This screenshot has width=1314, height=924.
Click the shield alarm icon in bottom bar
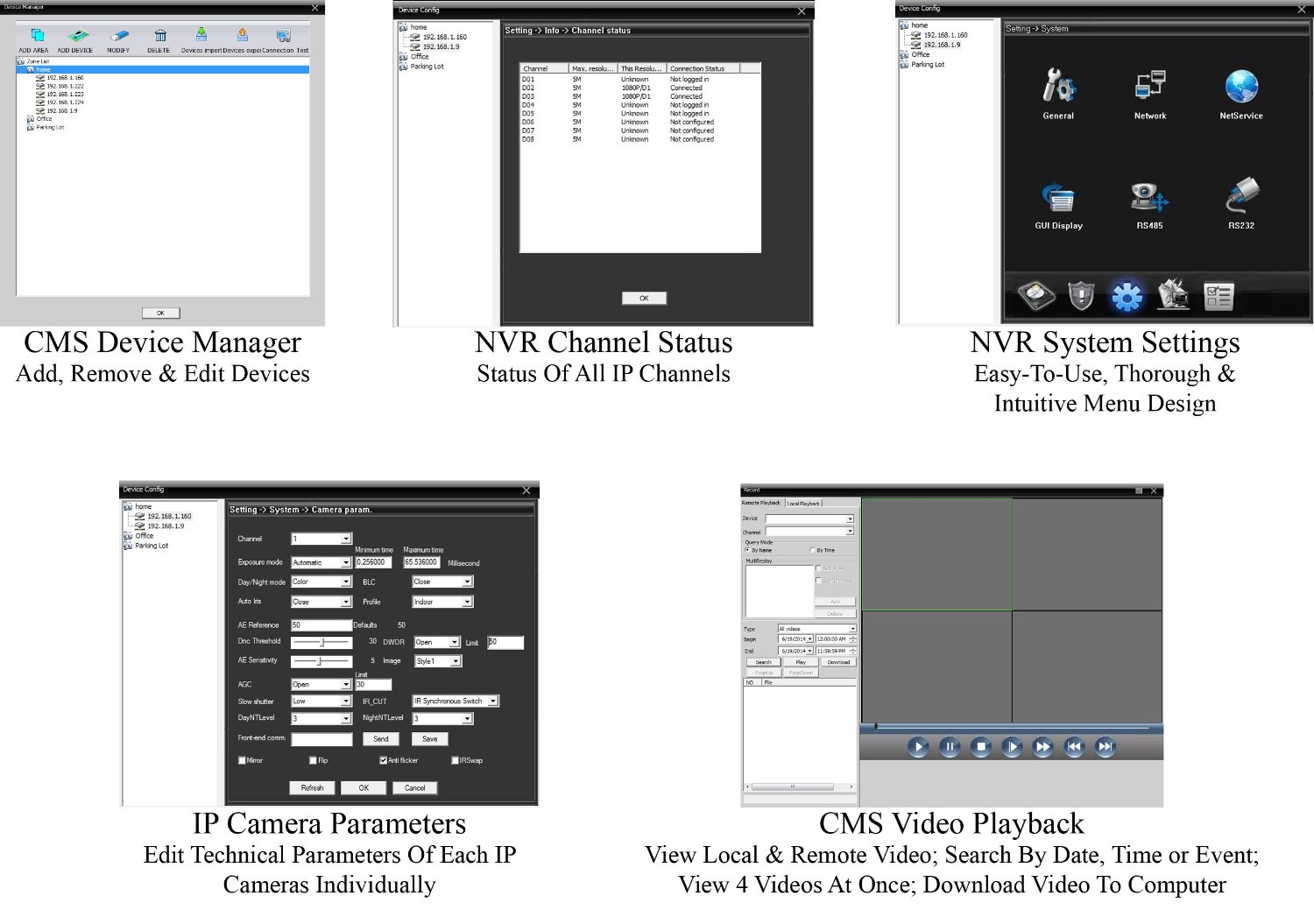(1082, 296)
